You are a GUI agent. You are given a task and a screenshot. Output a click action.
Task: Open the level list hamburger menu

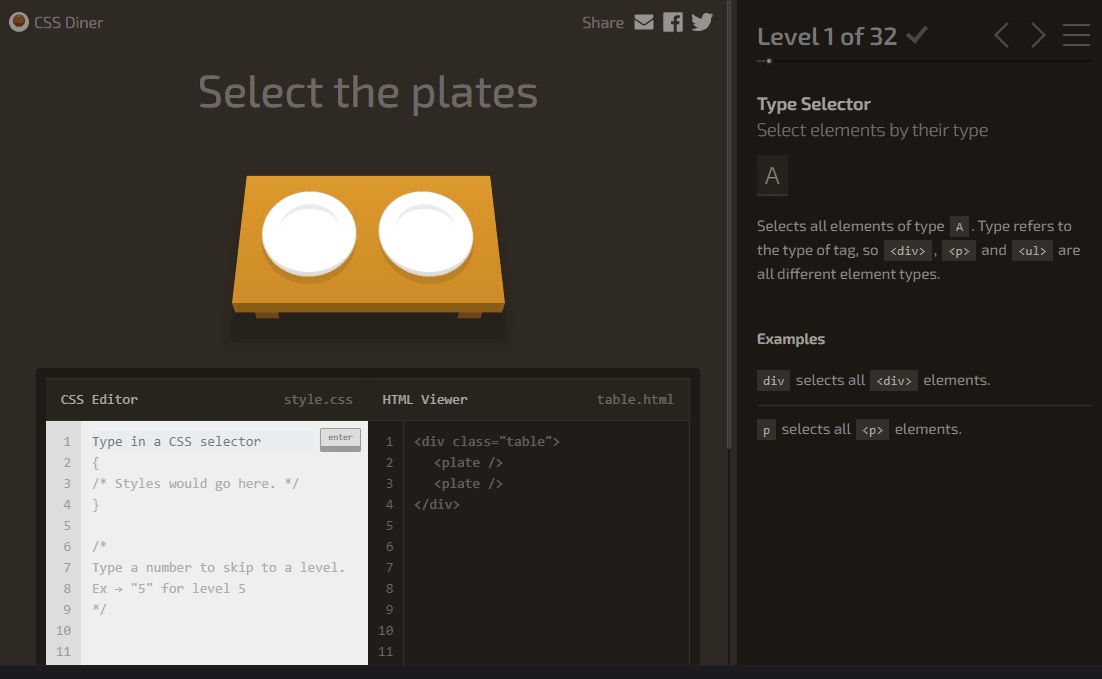tap(1076, 36)
